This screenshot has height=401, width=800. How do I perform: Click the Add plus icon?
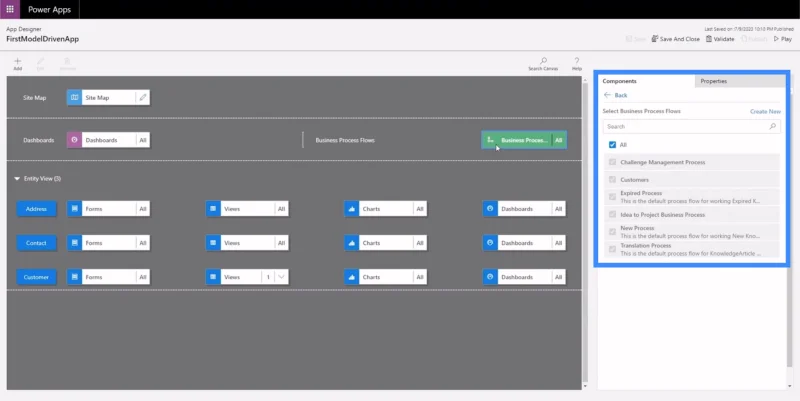pos(17,61)
